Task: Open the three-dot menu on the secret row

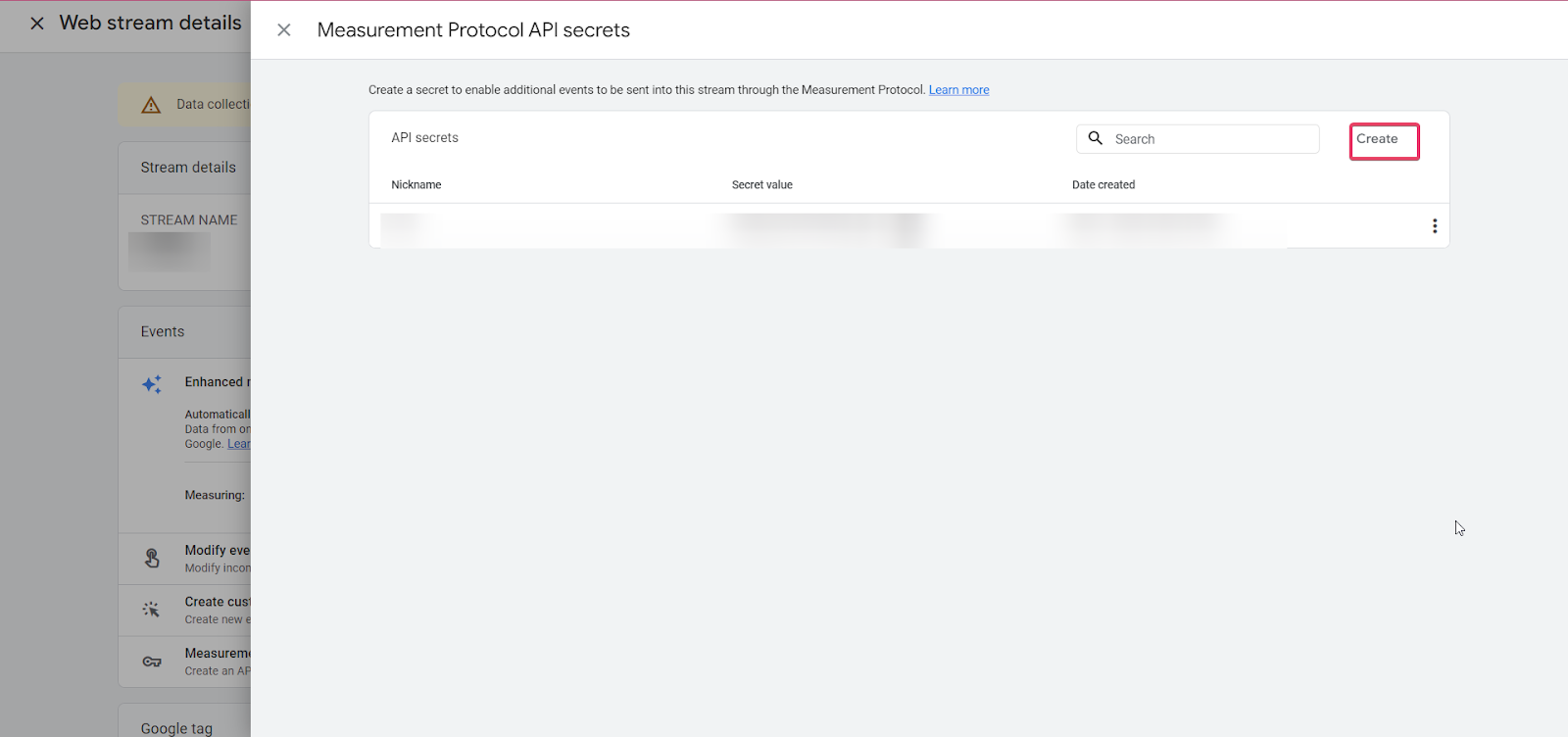Action: click(x=1435, y=226)
